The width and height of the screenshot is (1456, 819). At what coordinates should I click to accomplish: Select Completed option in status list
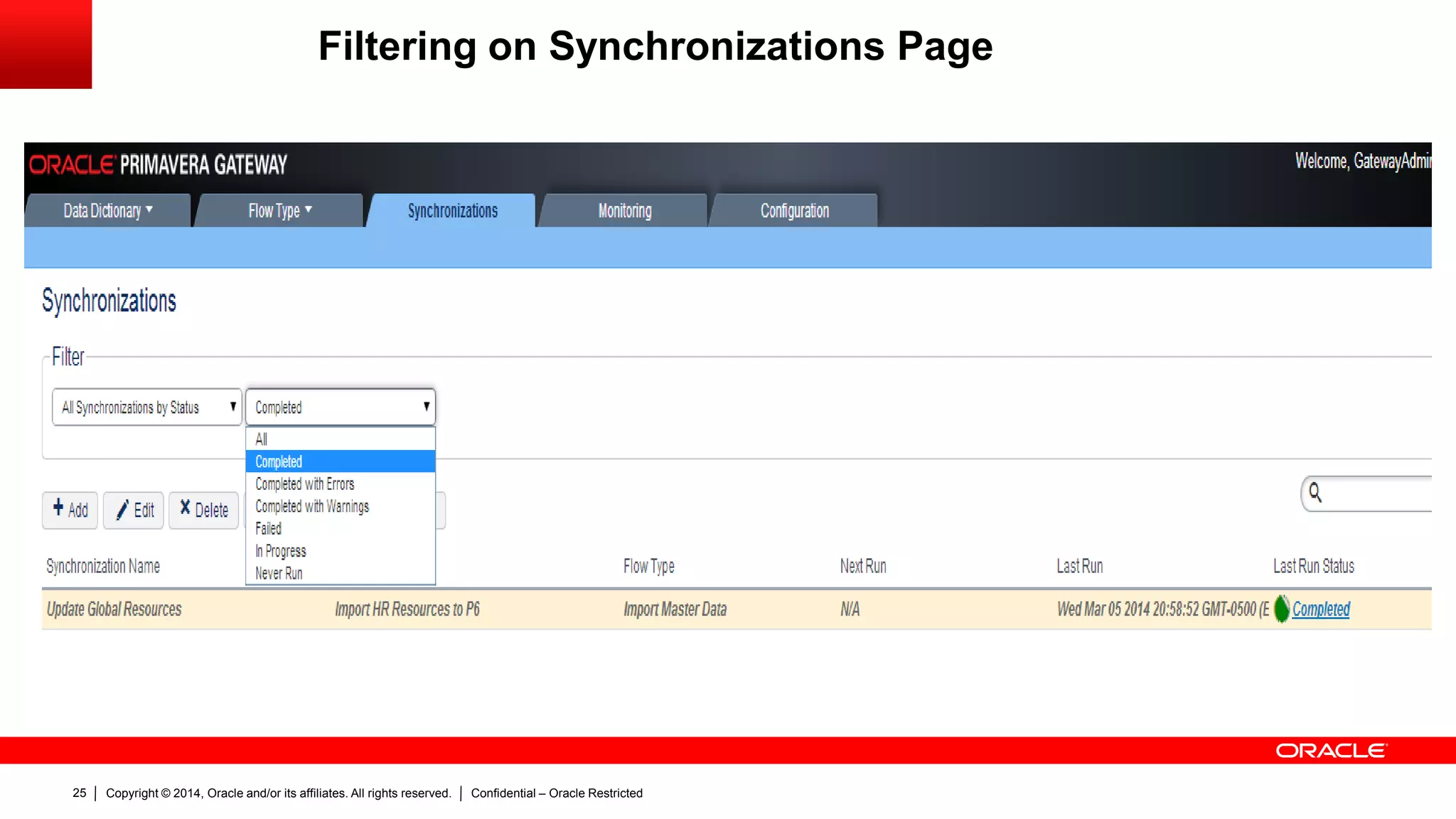coord(341,461)
